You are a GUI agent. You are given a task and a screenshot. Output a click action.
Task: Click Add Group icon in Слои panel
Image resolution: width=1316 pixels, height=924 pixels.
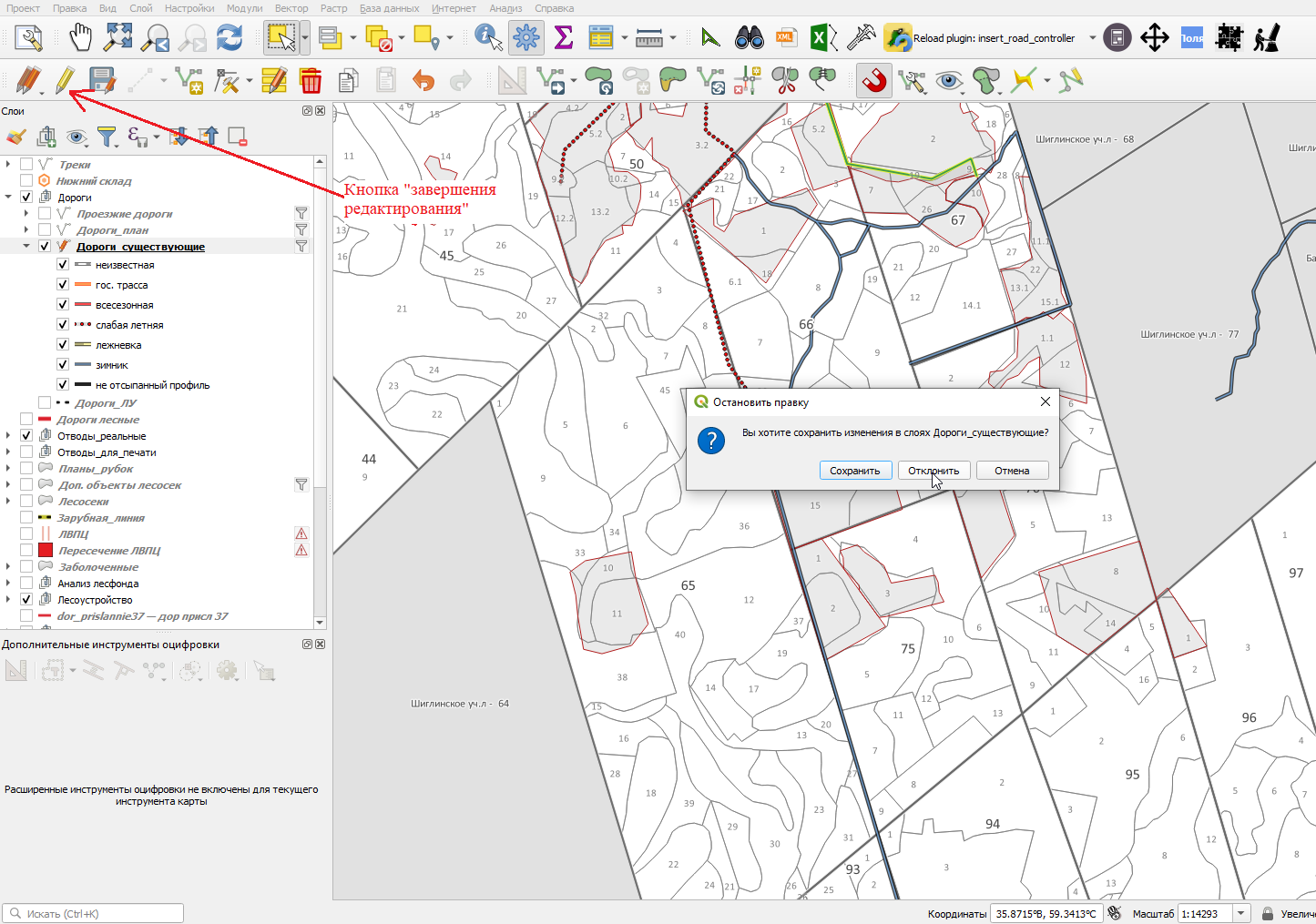coord(46,137)
